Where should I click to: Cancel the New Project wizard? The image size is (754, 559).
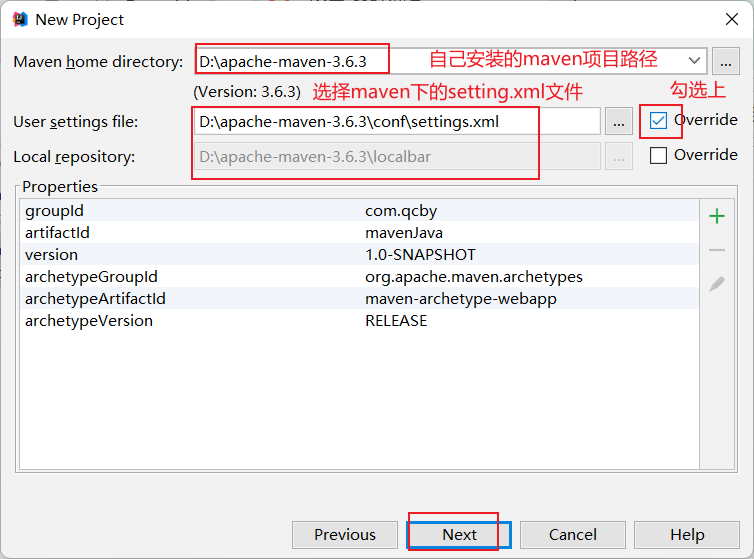573,534
